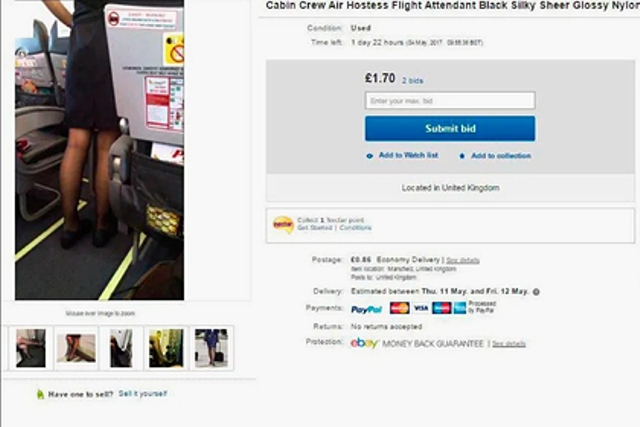This screenshot has height=427, width=640.
Task: View postage See details link
Action: (463, 260)
